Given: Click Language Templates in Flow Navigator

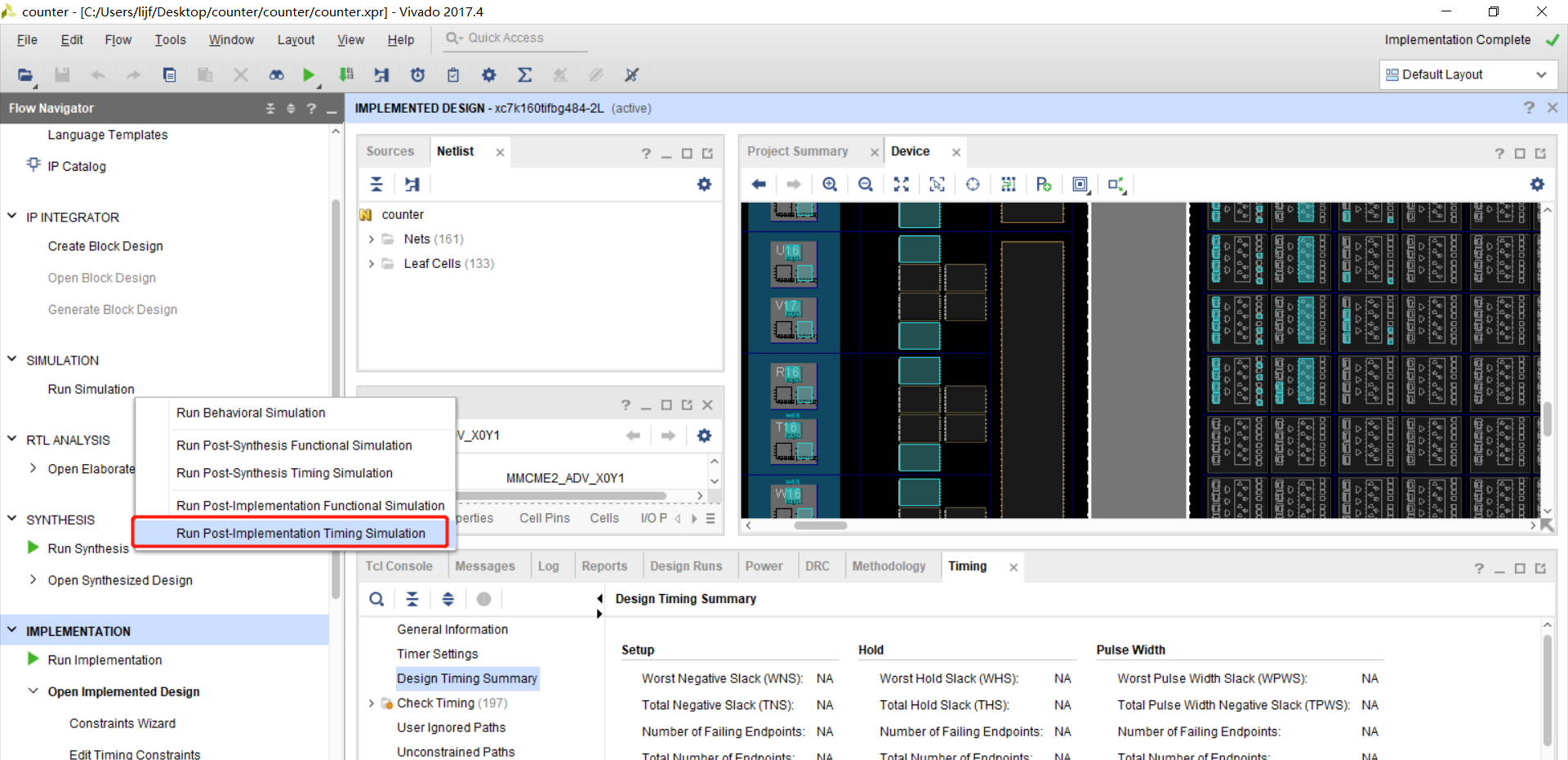Looking at the screenshot, I should tap(108, 136).
